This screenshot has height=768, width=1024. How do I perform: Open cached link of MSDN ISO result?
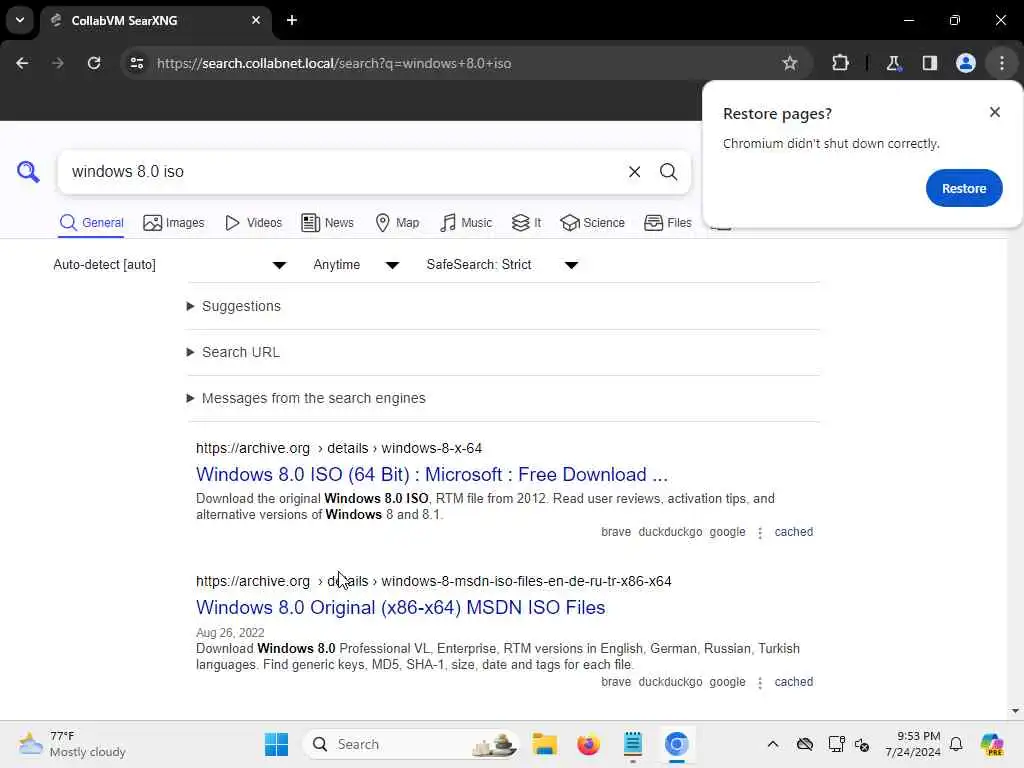pyautogui.click(x=793, y=682)
